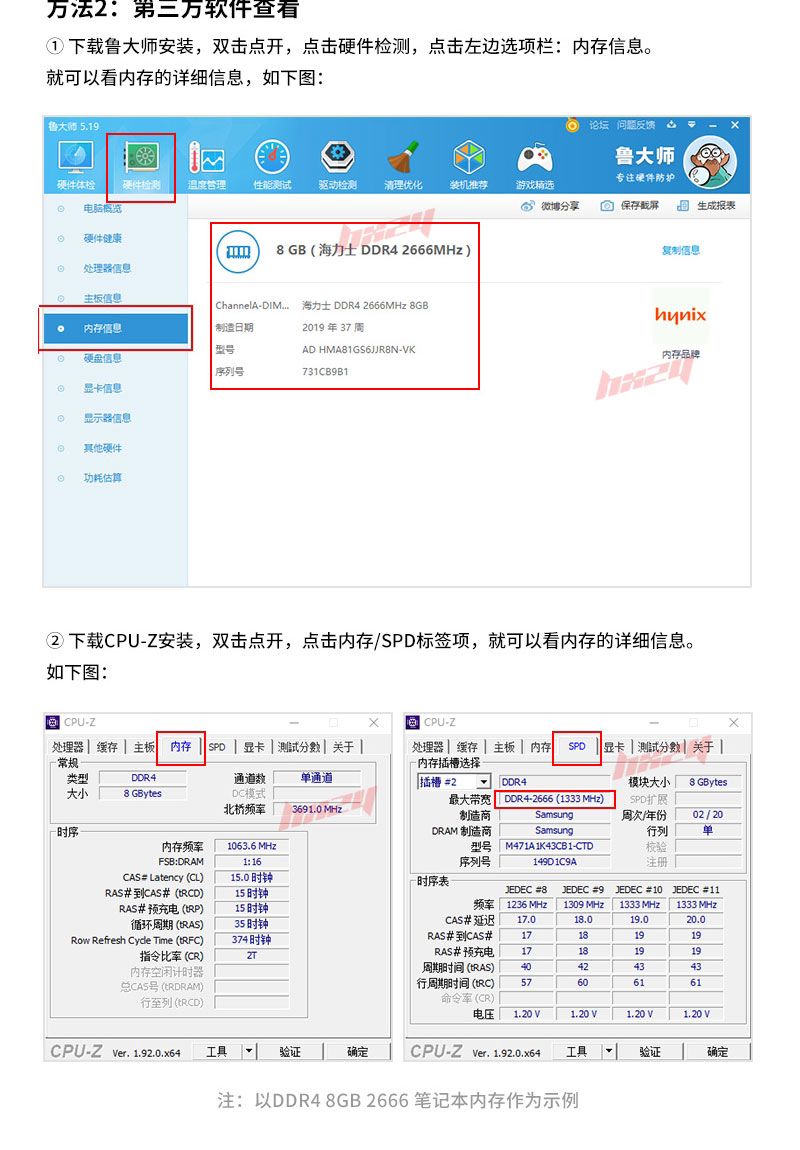Viewport: 800px width, 1150px height.
Task: Open Lu Master title bar dropdown menu arrow
Action: (691, 125)
